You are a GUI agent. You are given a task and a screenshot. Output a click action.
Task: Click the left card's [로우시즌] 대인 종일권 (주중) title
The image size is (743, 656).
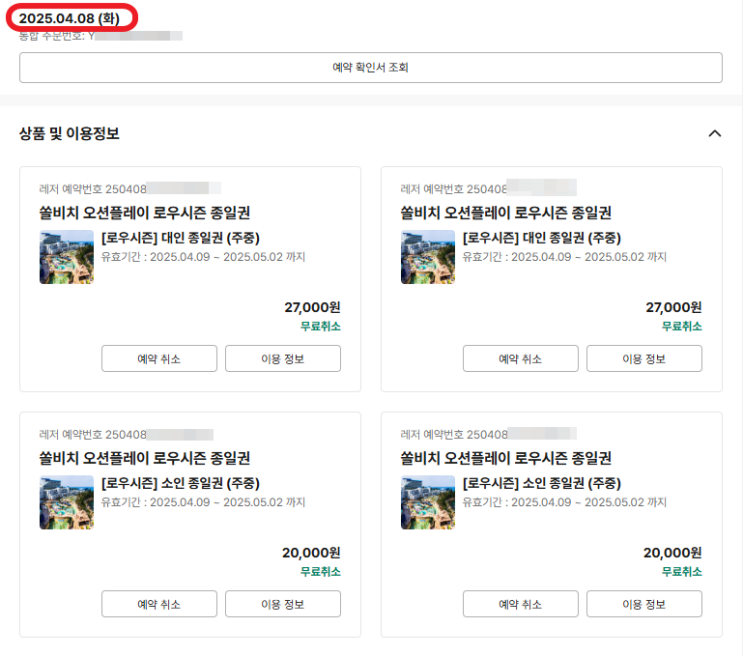[181, 238]
